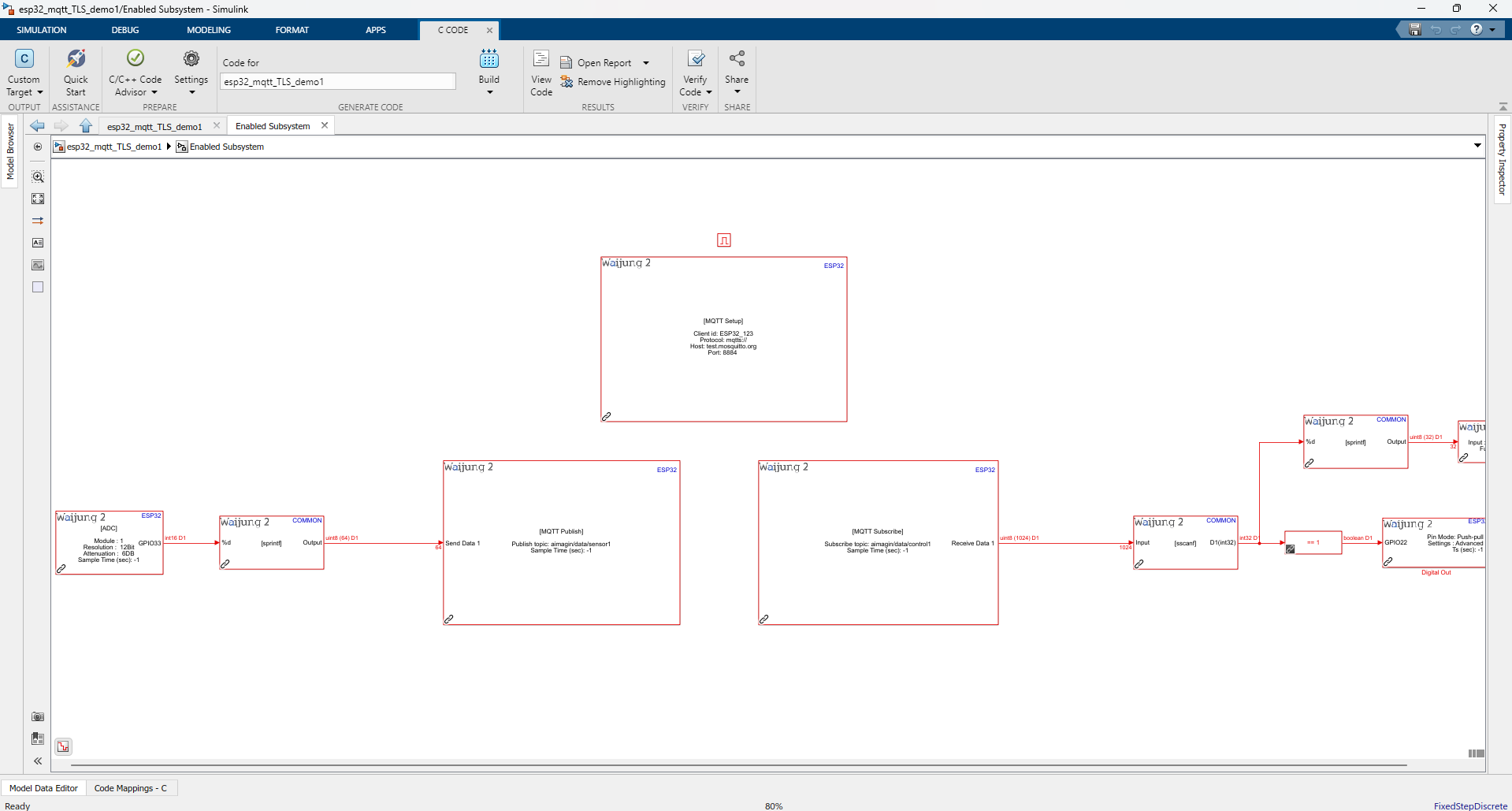The image size is (1512, 811).
Task: Switch to the SIMULATION tab
Action: point(42,30)
